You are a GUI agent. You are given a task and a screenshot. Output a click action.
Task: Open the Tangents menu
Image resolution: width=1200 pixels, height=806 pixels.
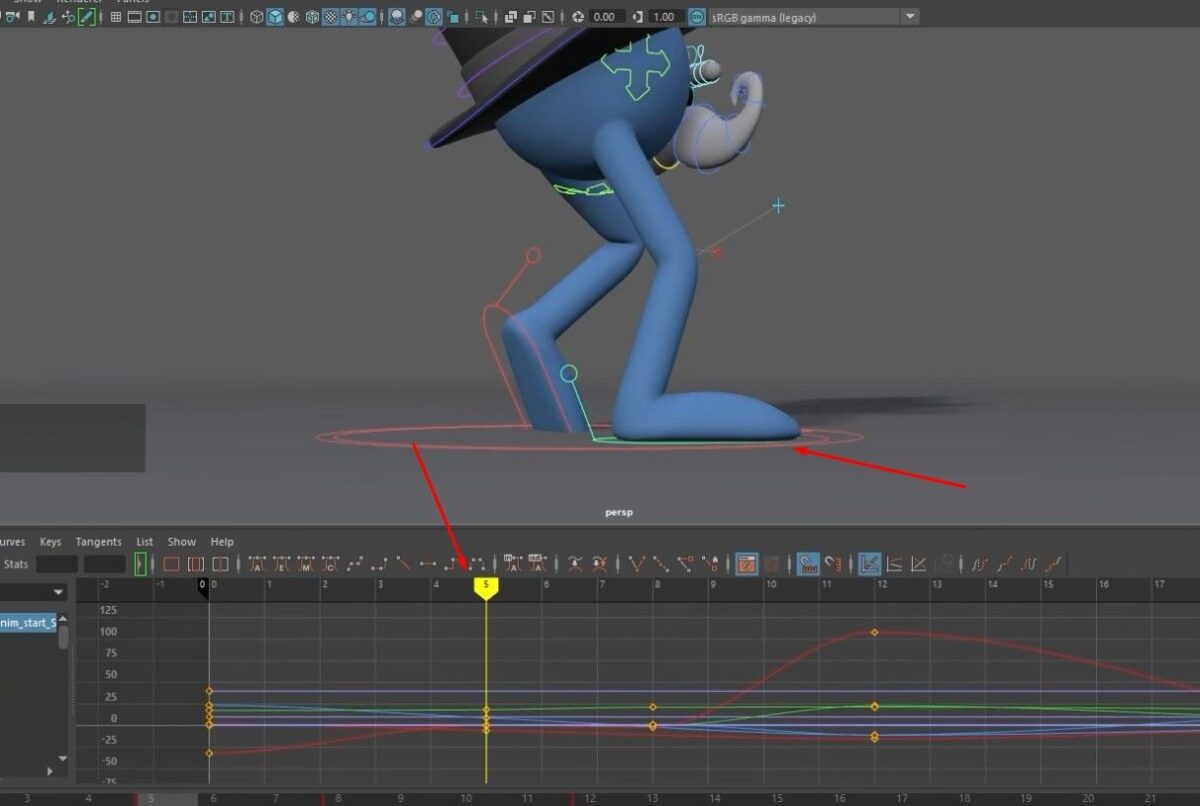pos(98,541)
